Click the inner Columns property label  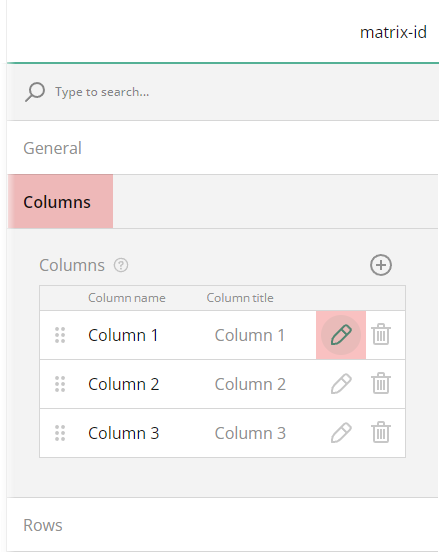[72, 265]
